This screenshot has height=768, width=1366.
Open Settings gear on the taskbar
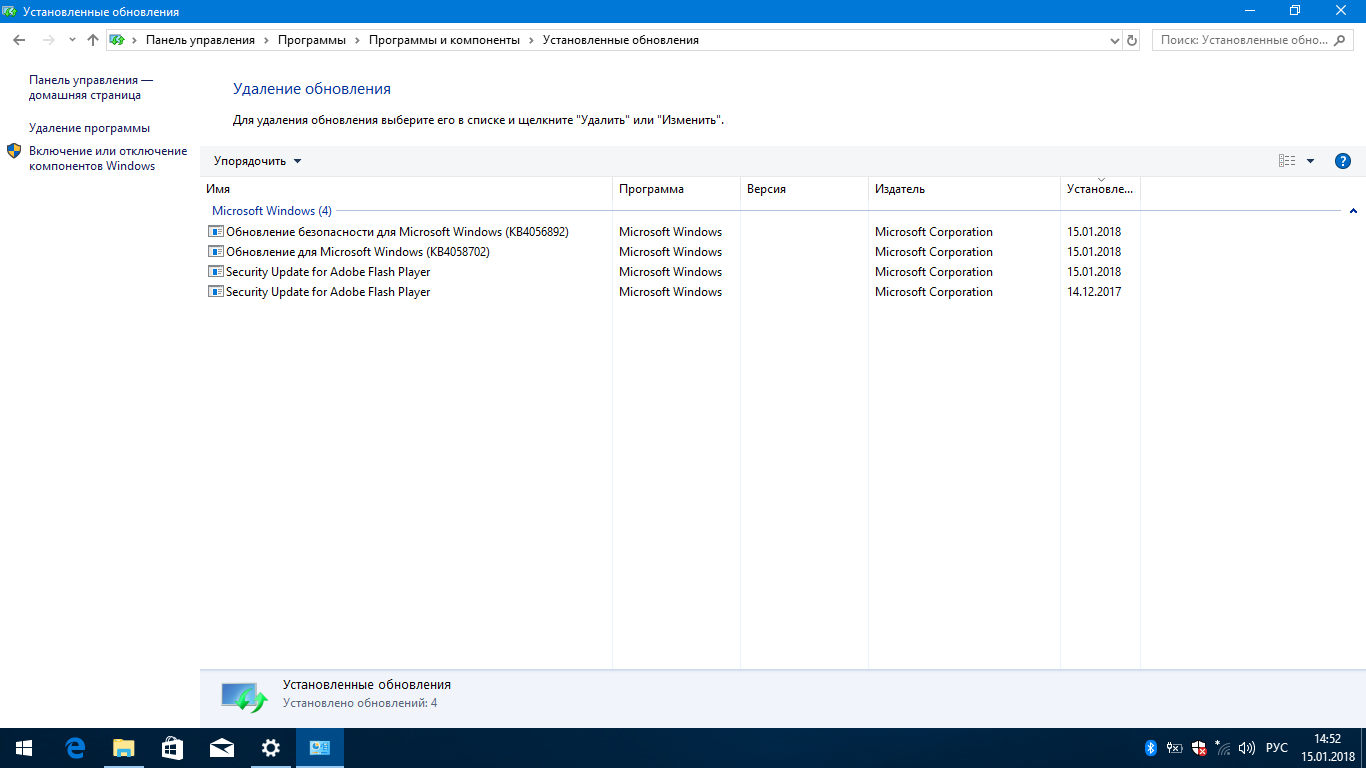click(271, 748)
